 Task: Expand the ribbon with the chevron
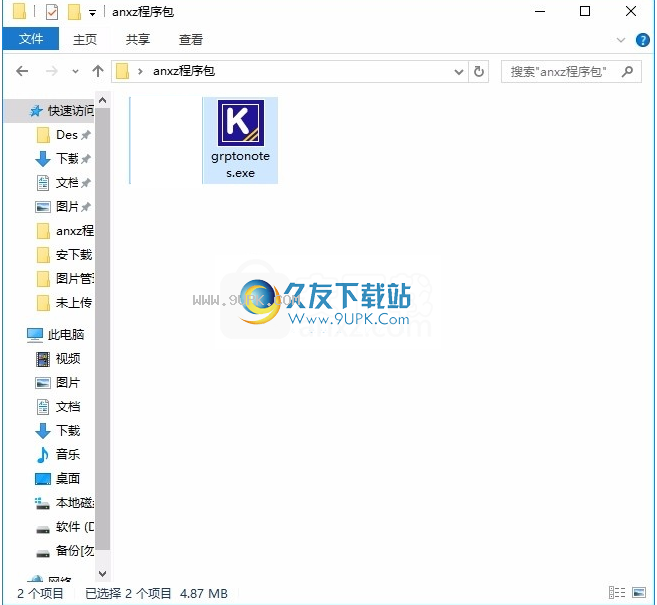tap(621, 40)
